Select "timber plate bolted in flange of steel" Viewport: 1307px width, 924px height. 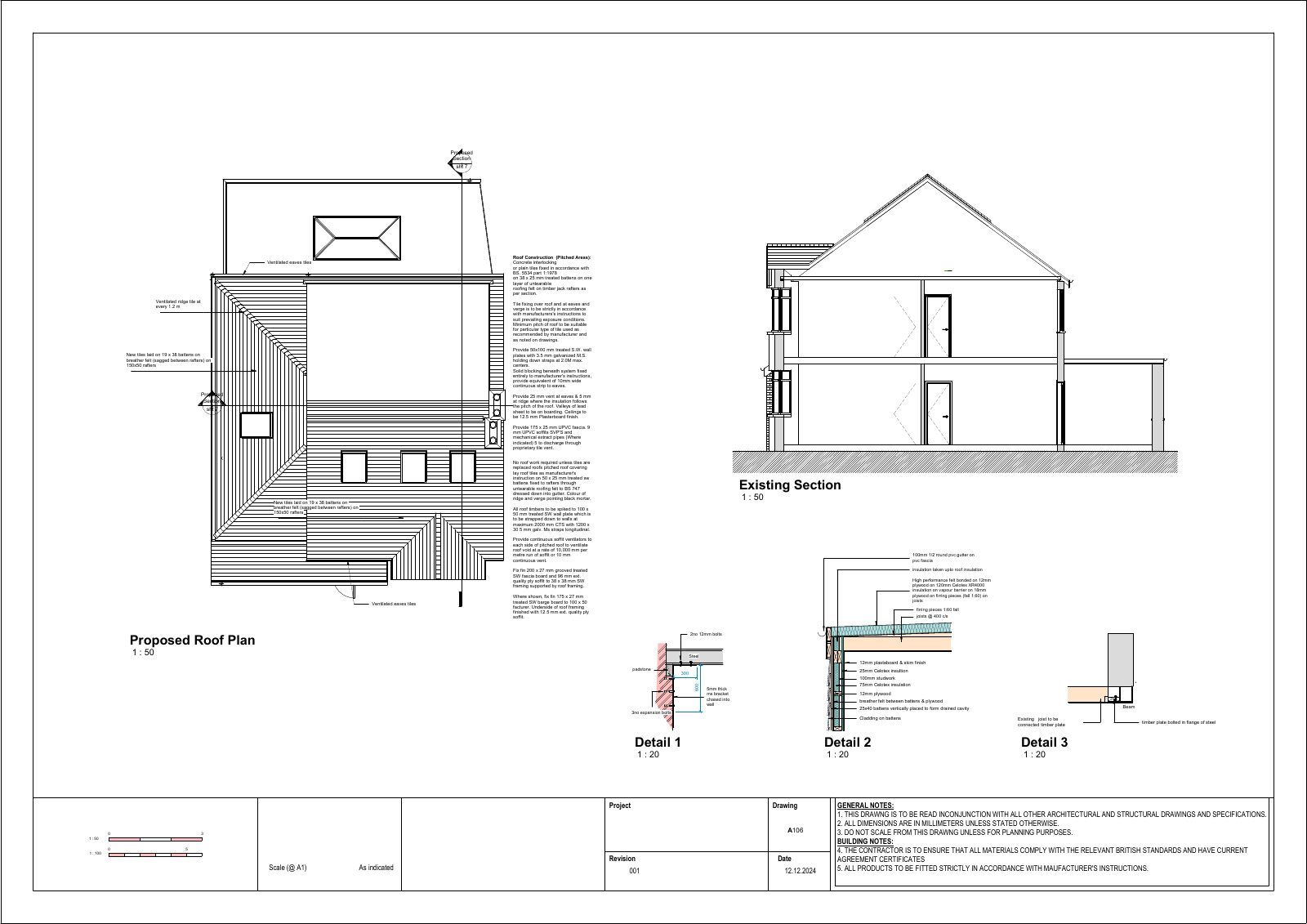pyautogui.click(x=1179, y=722)
